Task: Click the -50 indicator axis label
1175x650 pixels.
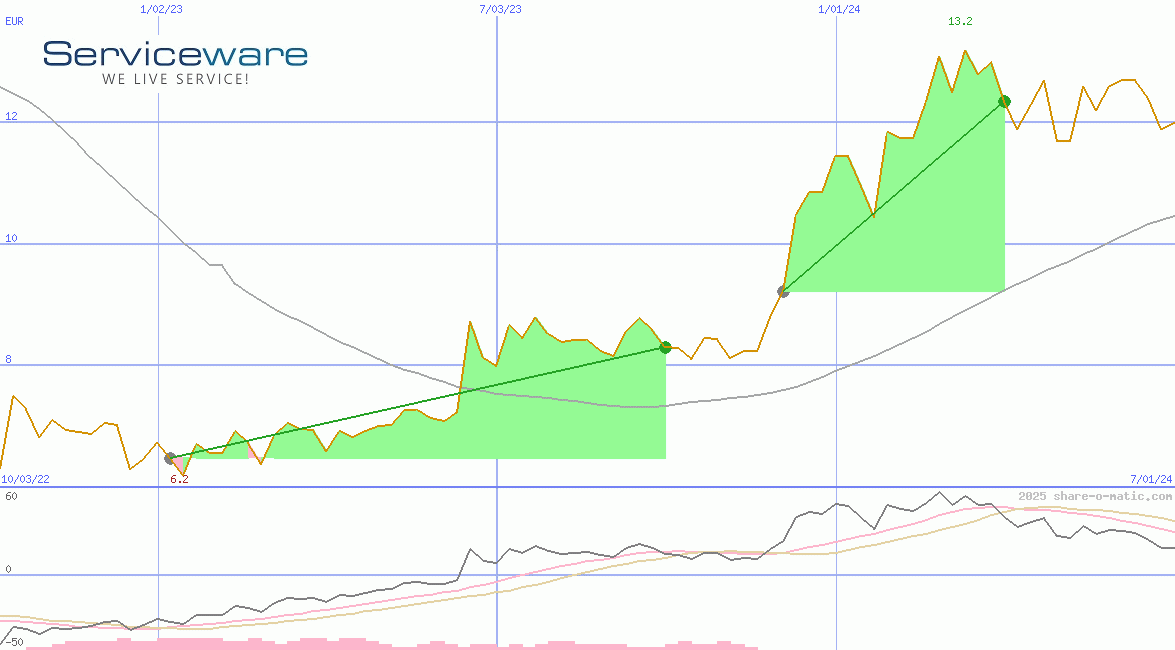Action: [14, 641]
